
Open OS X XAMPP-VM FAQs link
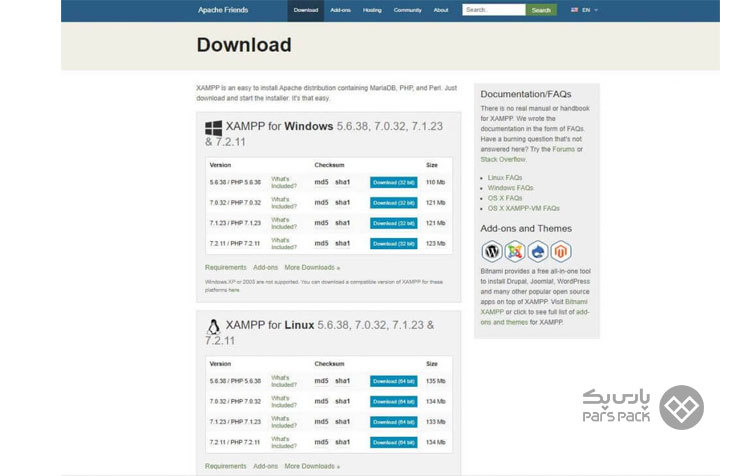coord(524,208)
